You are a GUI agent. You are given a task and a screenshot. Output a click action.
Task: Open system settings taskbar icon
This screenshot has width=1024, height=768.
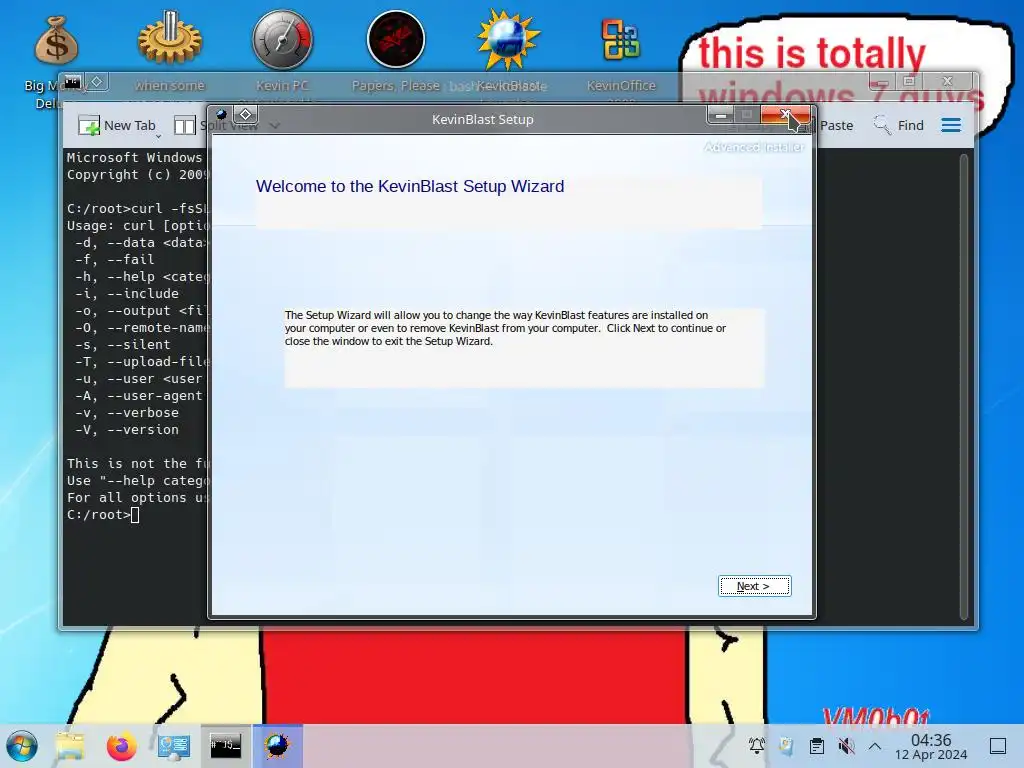coord(174,746)
